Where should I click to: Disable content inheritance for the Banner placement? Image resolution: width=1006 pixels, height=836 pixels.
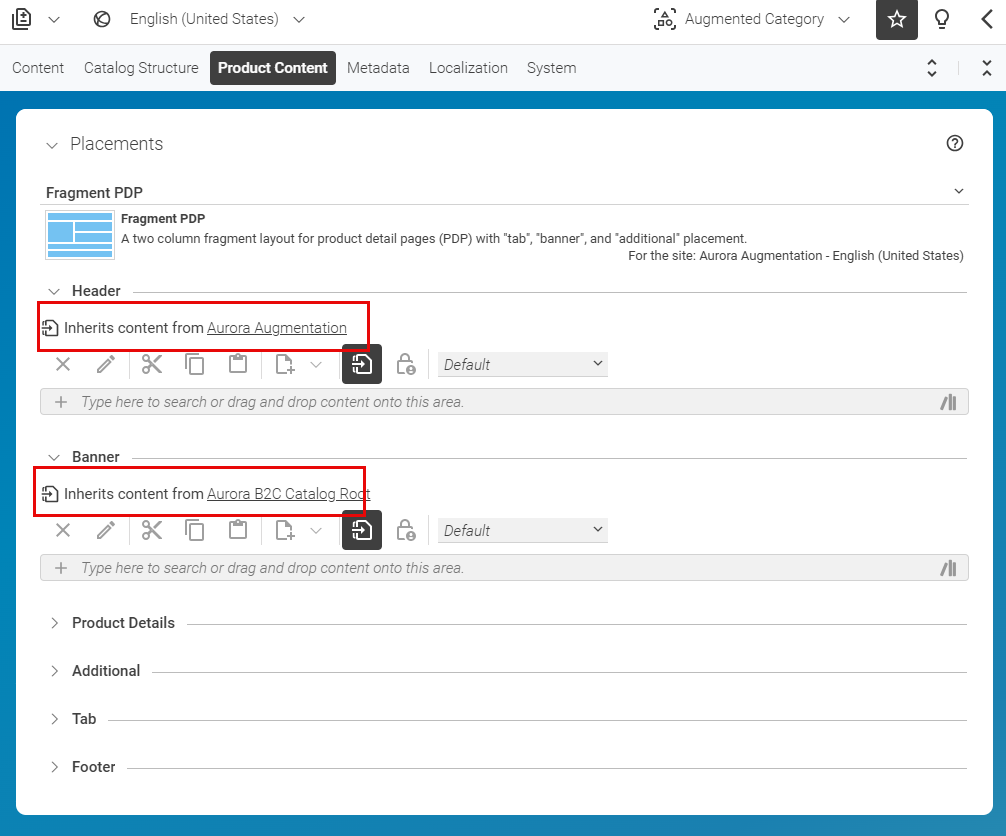tap(361, 530)
